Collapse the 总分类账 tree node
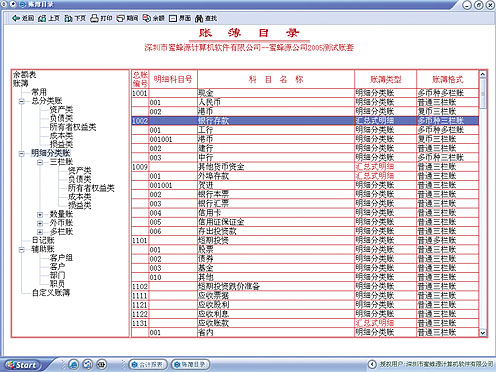 [x=22, y=101]
